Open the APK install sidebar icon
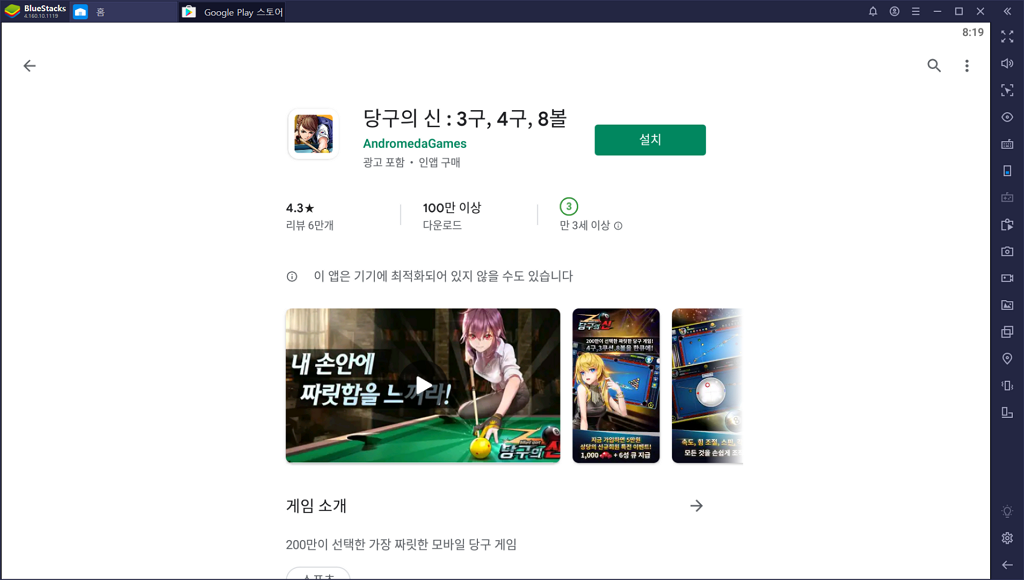Screen dimensions: 1024x580 coord(1007,224)
